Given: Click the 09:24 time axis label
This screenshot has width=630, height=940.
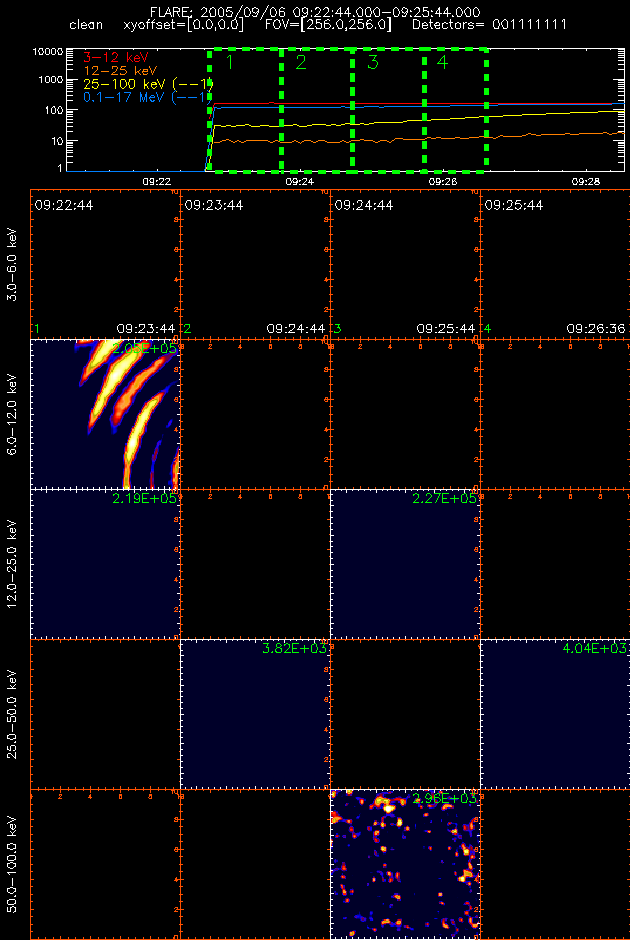Looking at the screenshot, I should (x=300, y=180).
